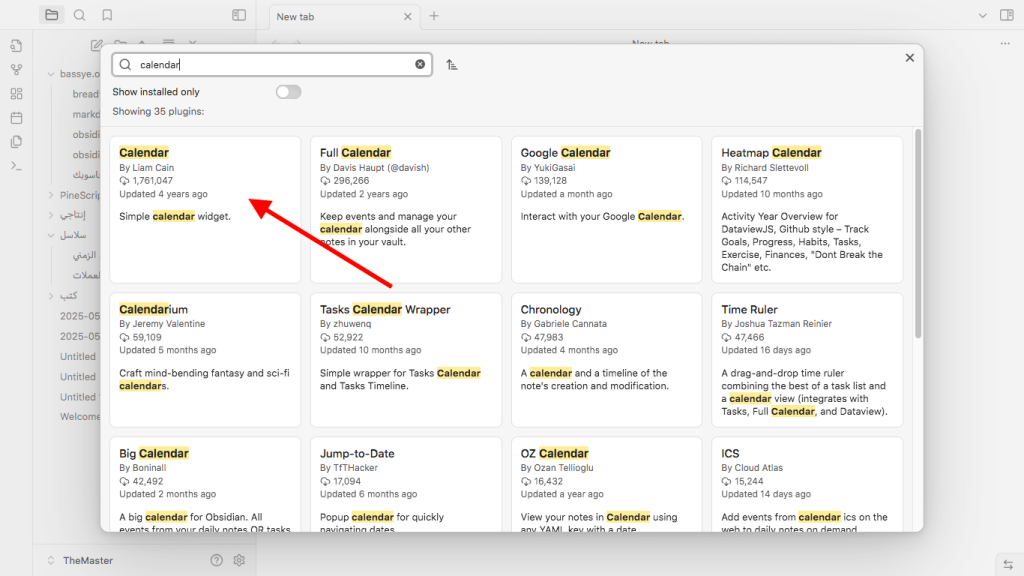This screenshot has height=576, width=1024.
Task: Open the ICS plugin card
Action: (x=807, y=484)
